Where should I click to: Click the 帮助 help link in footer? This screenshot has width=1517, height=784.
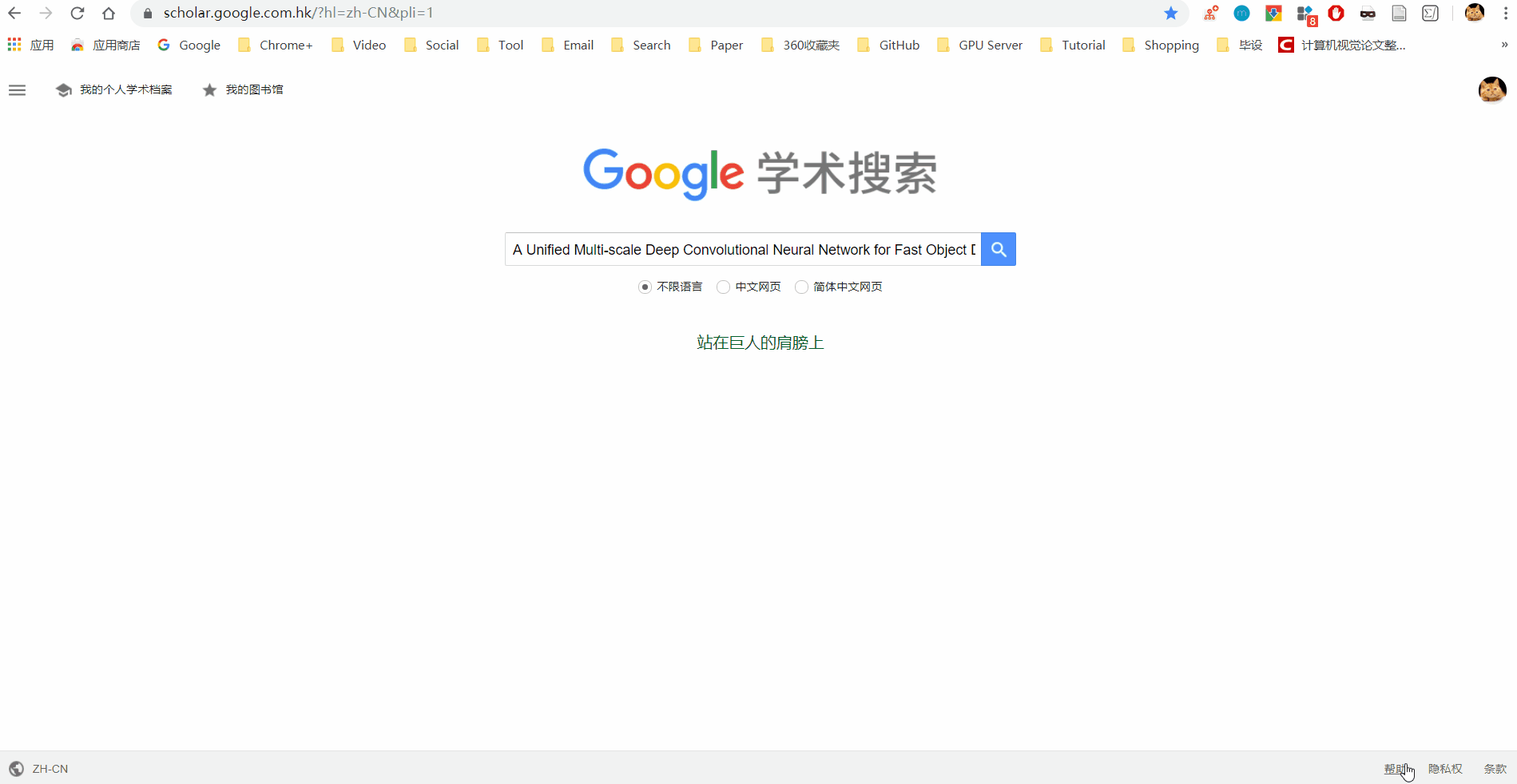pyautogui.click(x=1395, y=769)
